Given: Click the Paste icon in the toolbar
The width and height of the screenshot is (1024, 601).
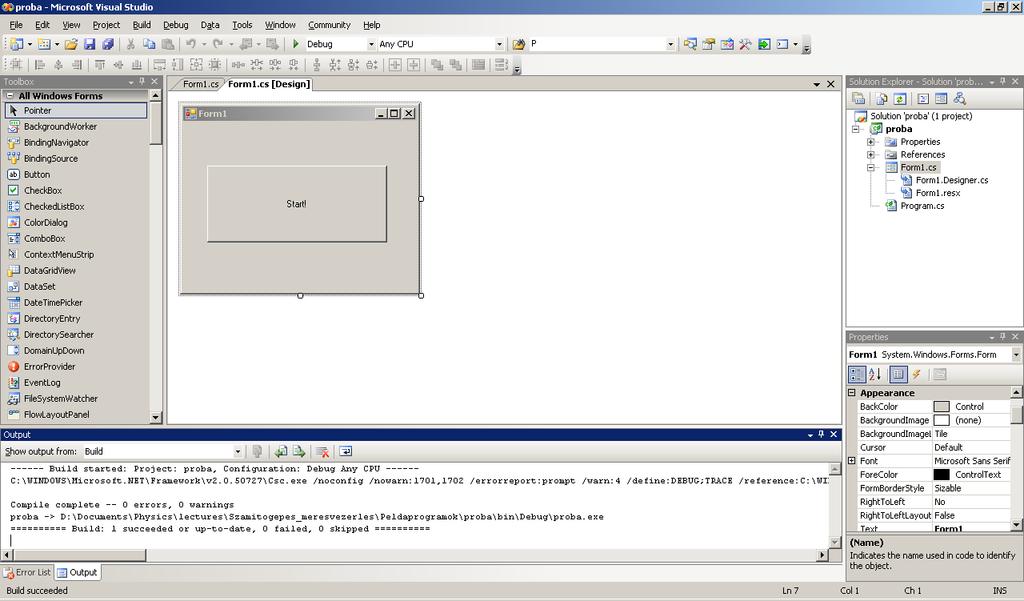Looking at the screenshot, I should point(168,44).
